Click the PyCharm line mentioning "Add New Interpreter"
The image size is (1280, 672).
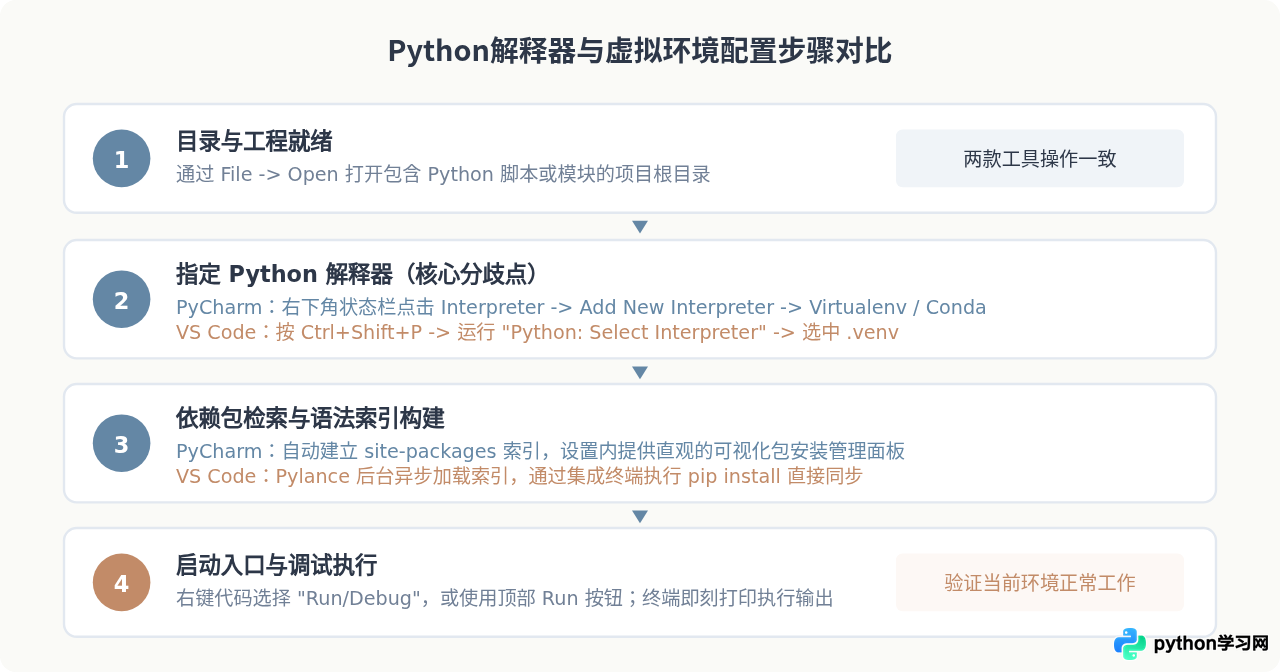(581, 308)
